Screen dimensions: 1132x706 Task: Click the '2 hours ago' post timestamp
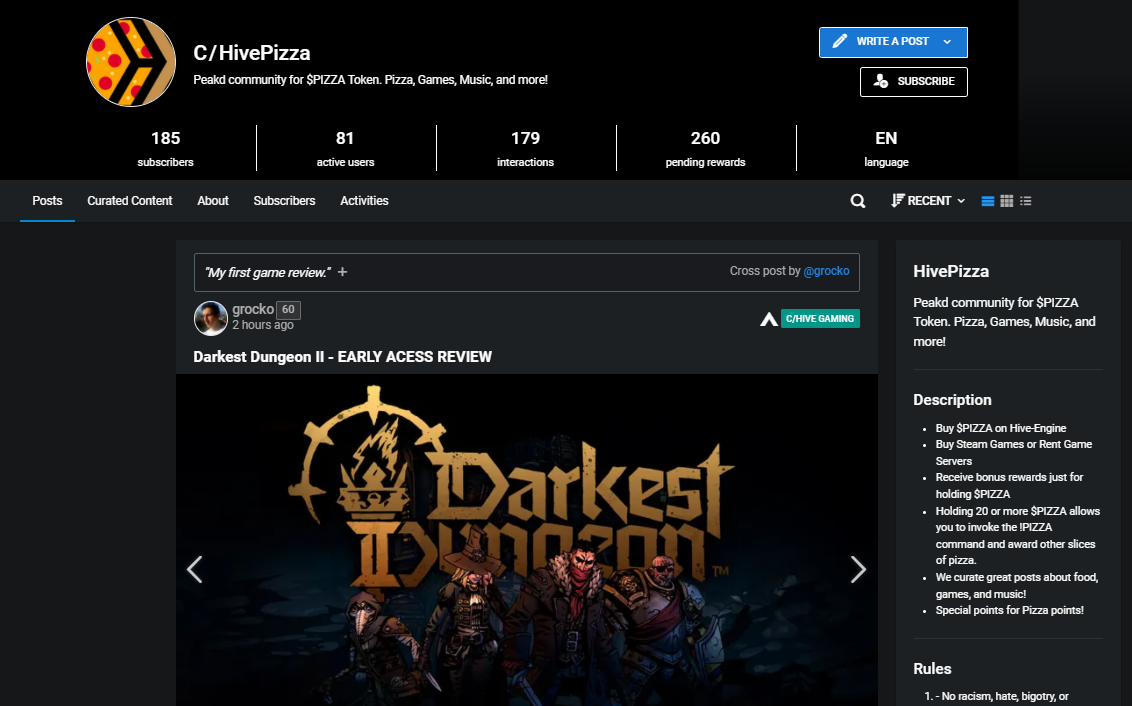point(263,325)
